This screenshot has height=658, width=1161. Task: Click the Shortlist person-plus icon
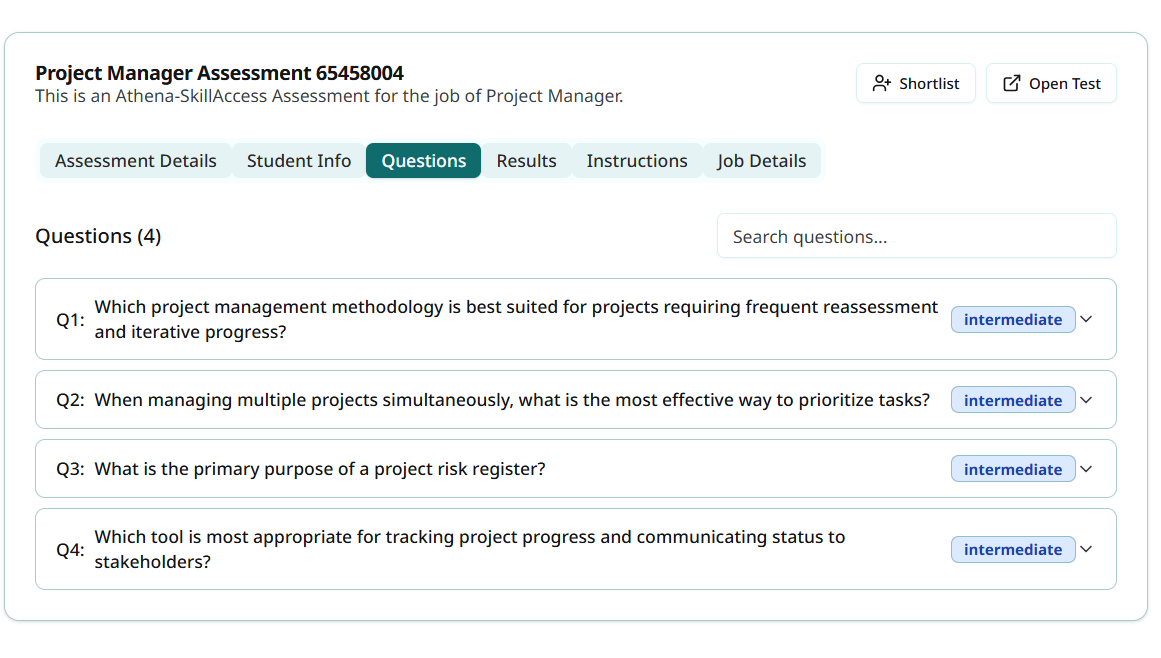click(x=881, y=83)
